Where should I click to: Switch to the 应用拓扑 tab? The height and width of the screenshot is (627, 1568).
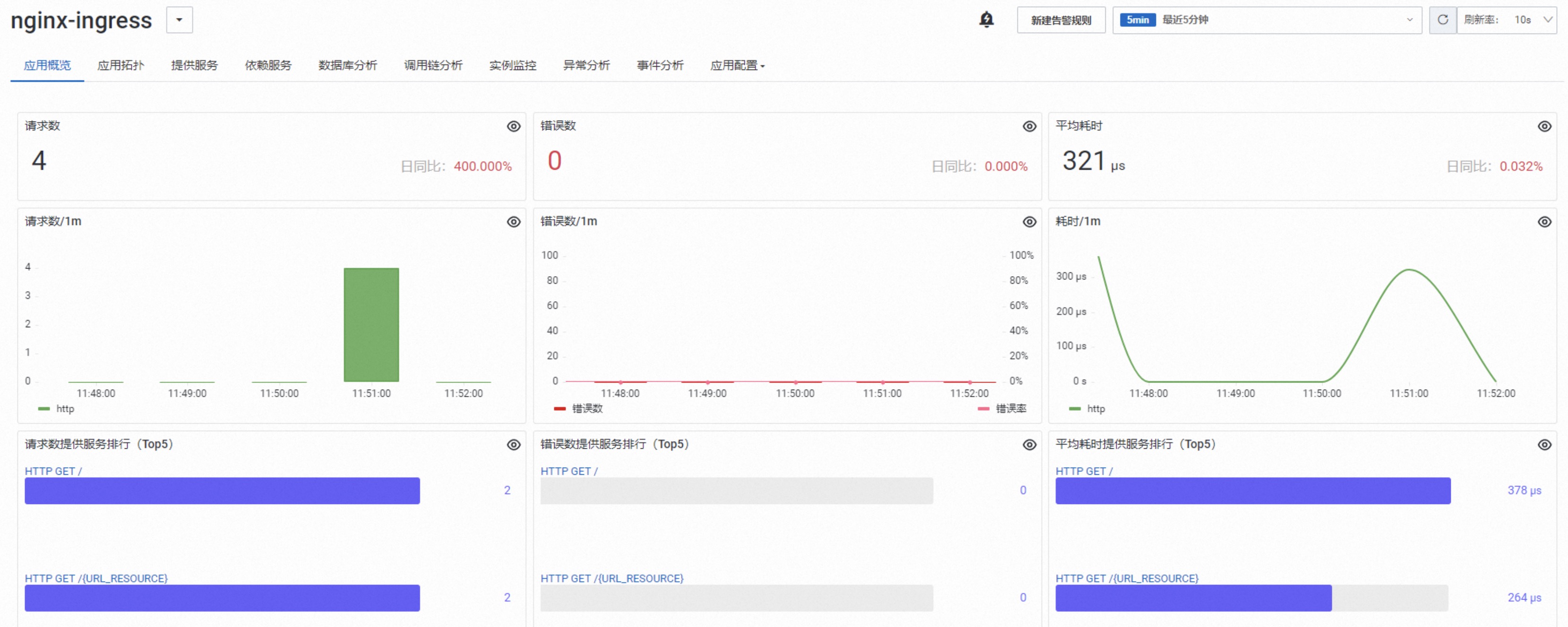click(x=121, y=65)
